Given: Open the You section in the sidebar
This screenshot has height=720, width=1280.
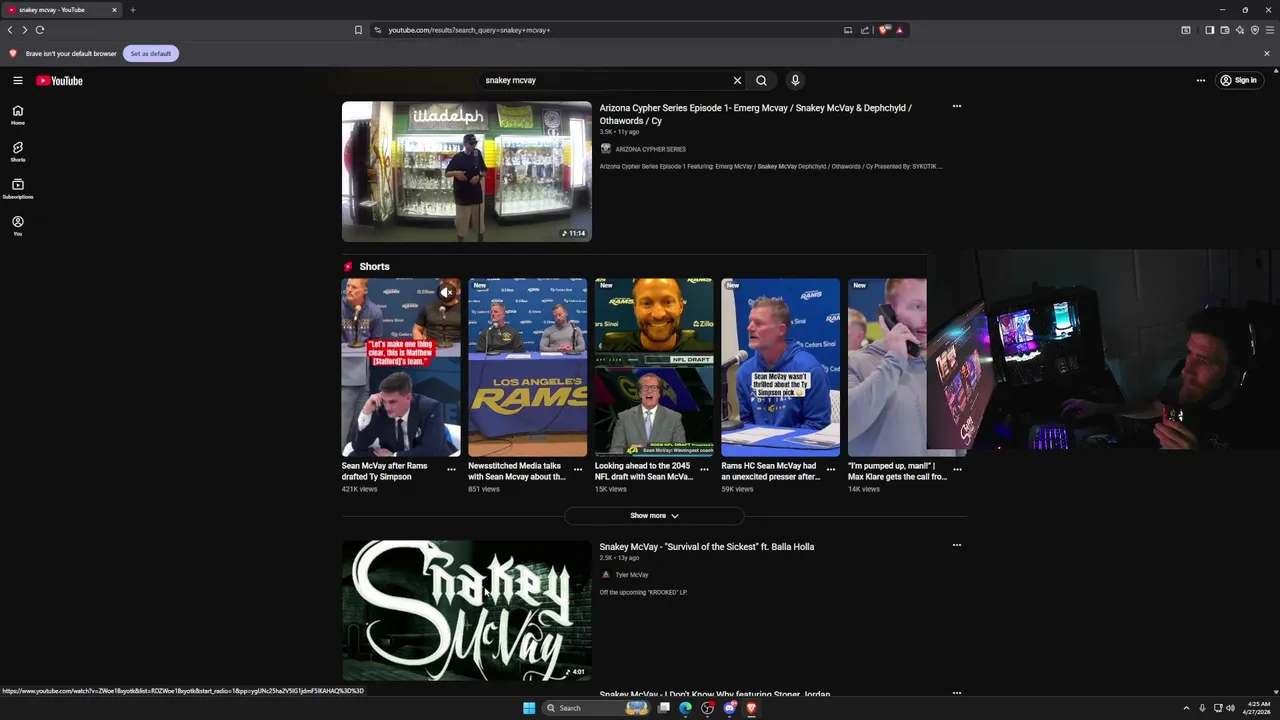Looking at the screenshot, I should click(x=18, y=226).
